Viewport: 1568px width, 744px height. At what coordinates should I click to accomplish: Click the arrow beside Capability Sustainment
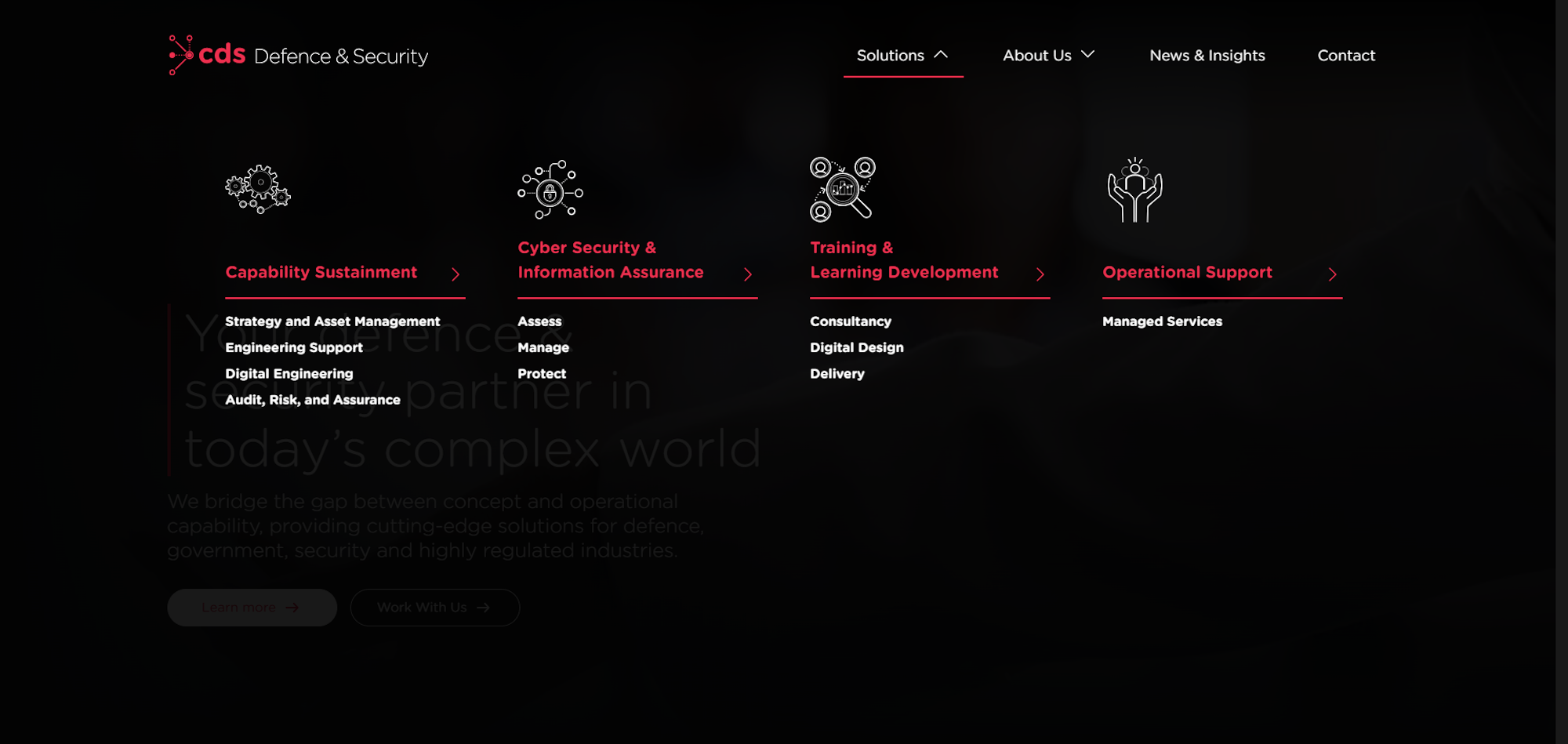click(456, 274)
